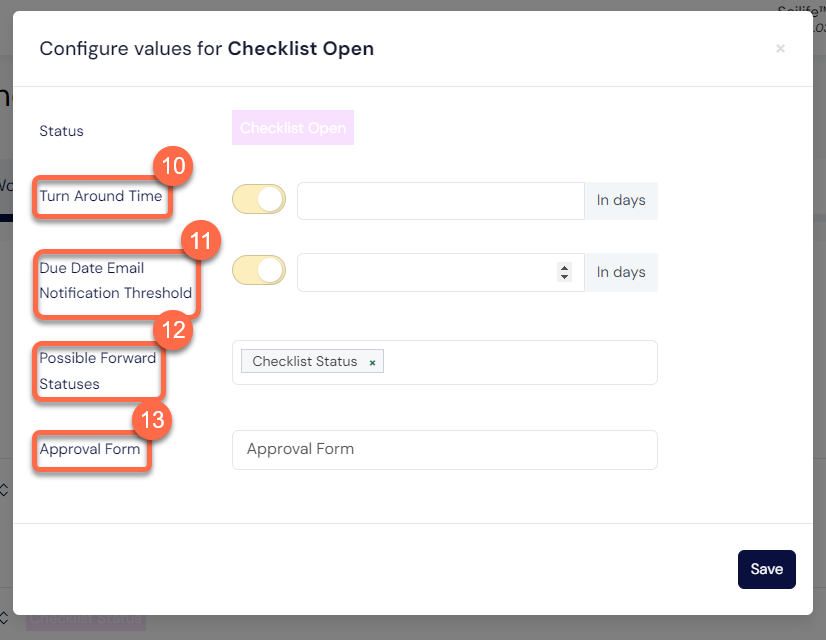The image size is (826, 640).
Task: Toggle the Turn Around Time switch
Action: point(259,199)
